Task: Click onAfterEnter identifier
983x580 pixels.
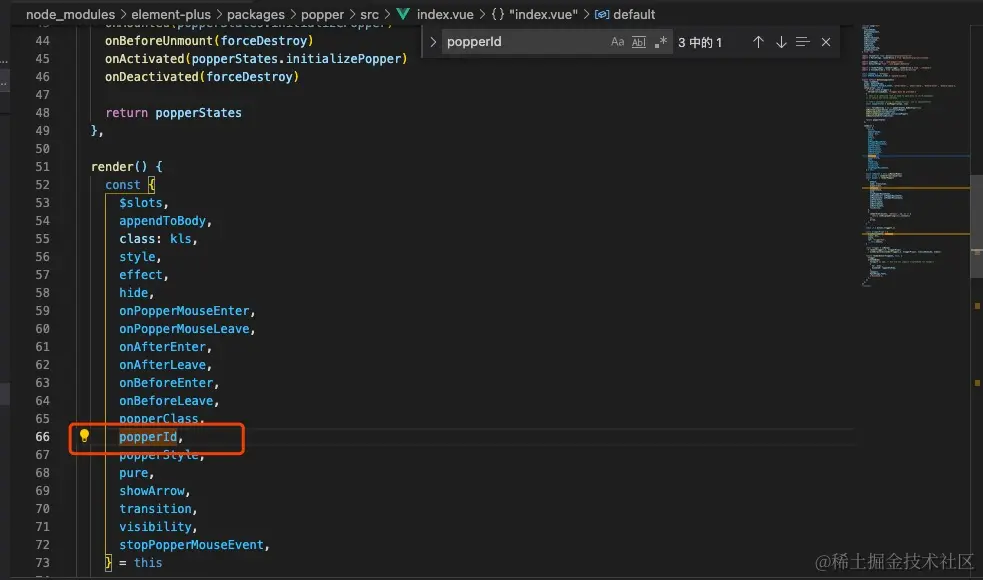Action: (162, 347)
